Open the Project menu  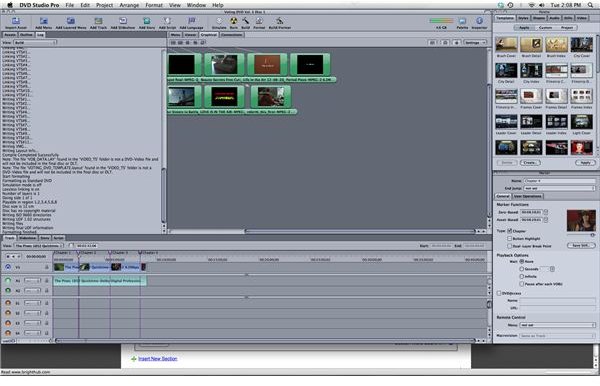(104, 5)
